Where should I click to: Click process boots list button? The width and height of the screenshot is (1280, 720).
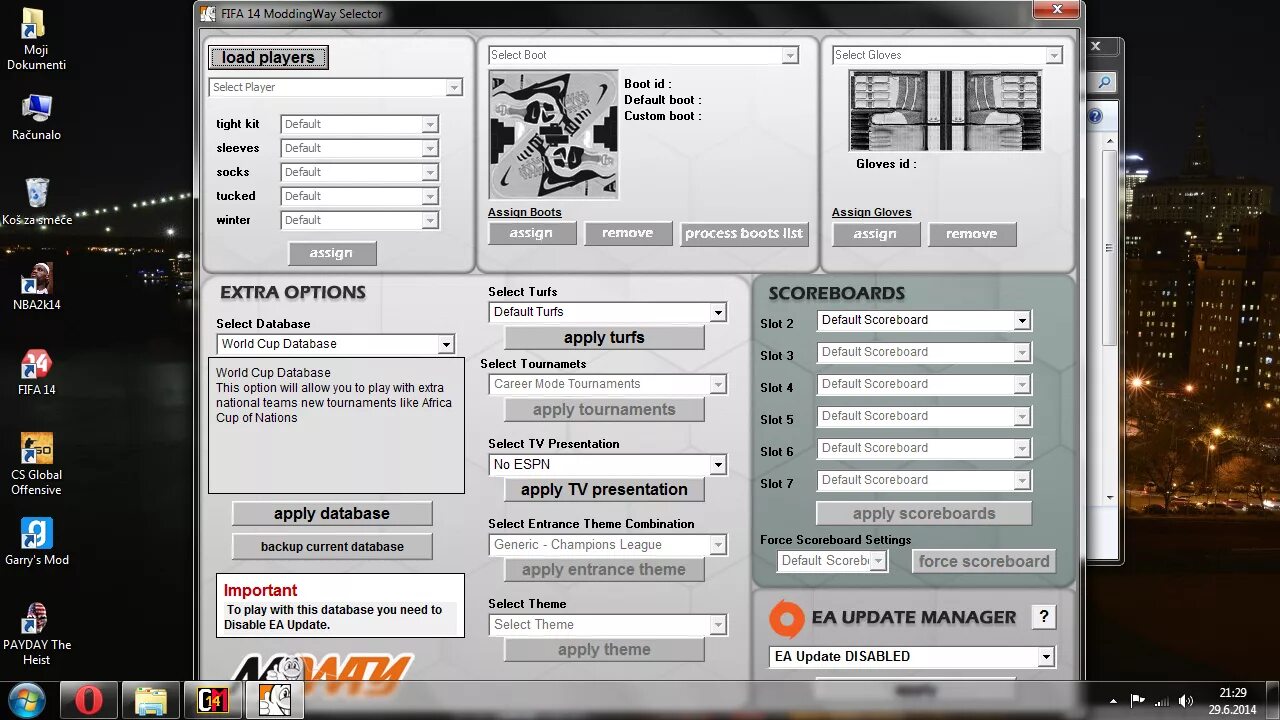[x=744, y=233]
